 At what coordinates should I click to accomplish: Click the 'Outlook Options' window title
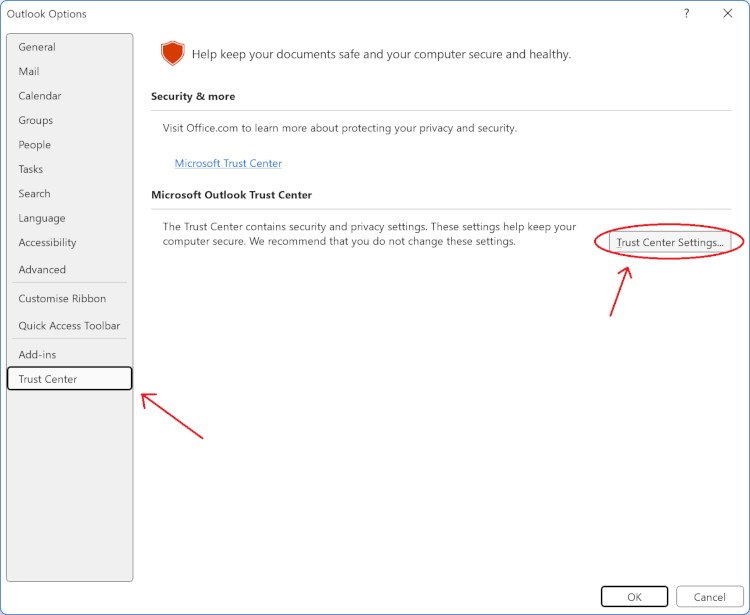click(46, 14)
